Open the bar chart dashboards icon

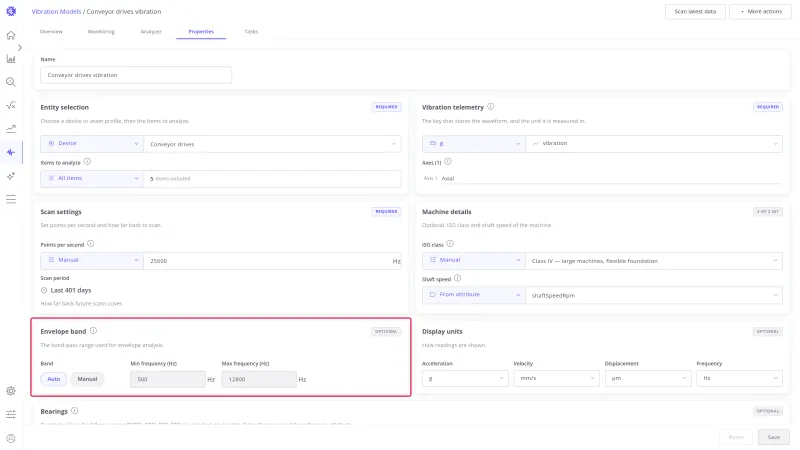(11, 59)
